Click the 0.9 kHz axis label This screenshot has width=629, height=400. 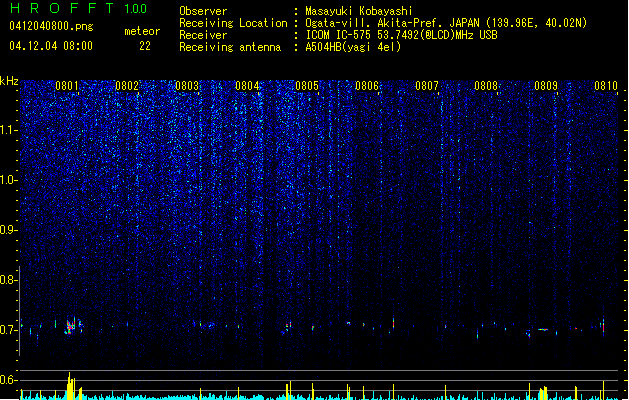pos(9,230)
